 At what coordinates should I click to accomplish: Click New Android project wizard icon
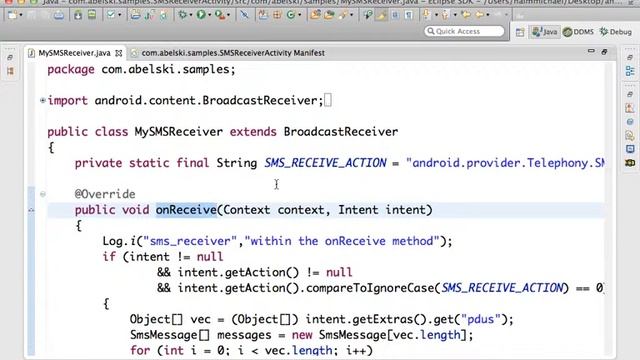click(135, 15)
